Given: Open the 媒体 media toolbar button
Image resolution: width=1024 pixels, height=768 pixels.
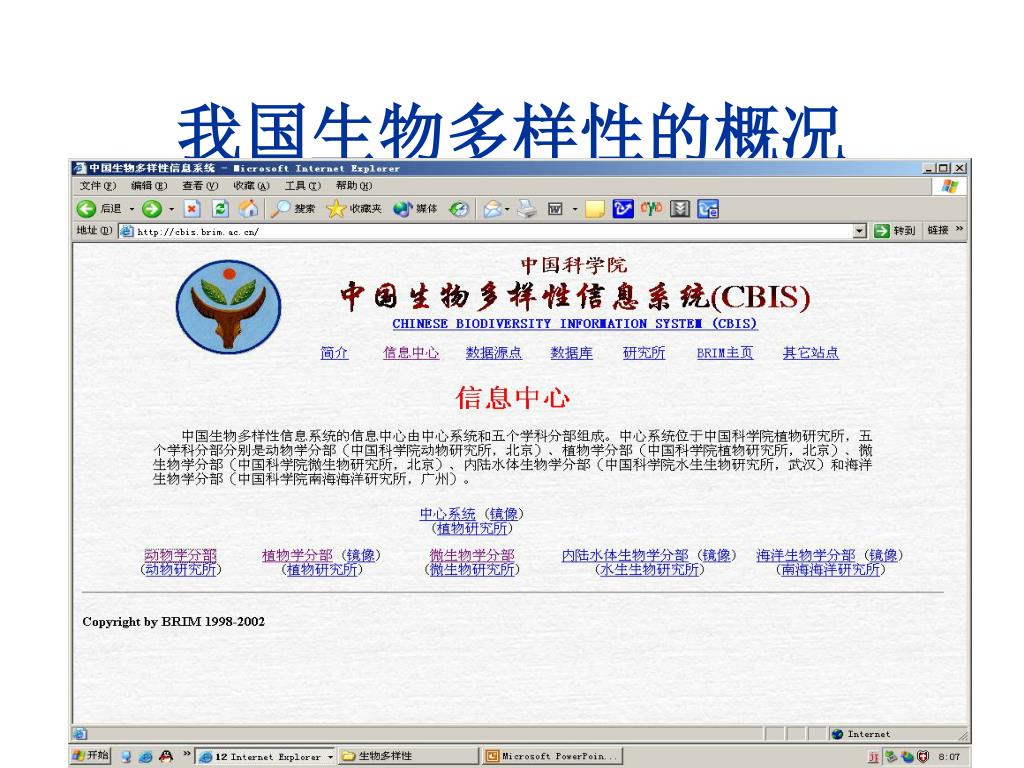Looking at the screenshot, I should coord(415,209).
